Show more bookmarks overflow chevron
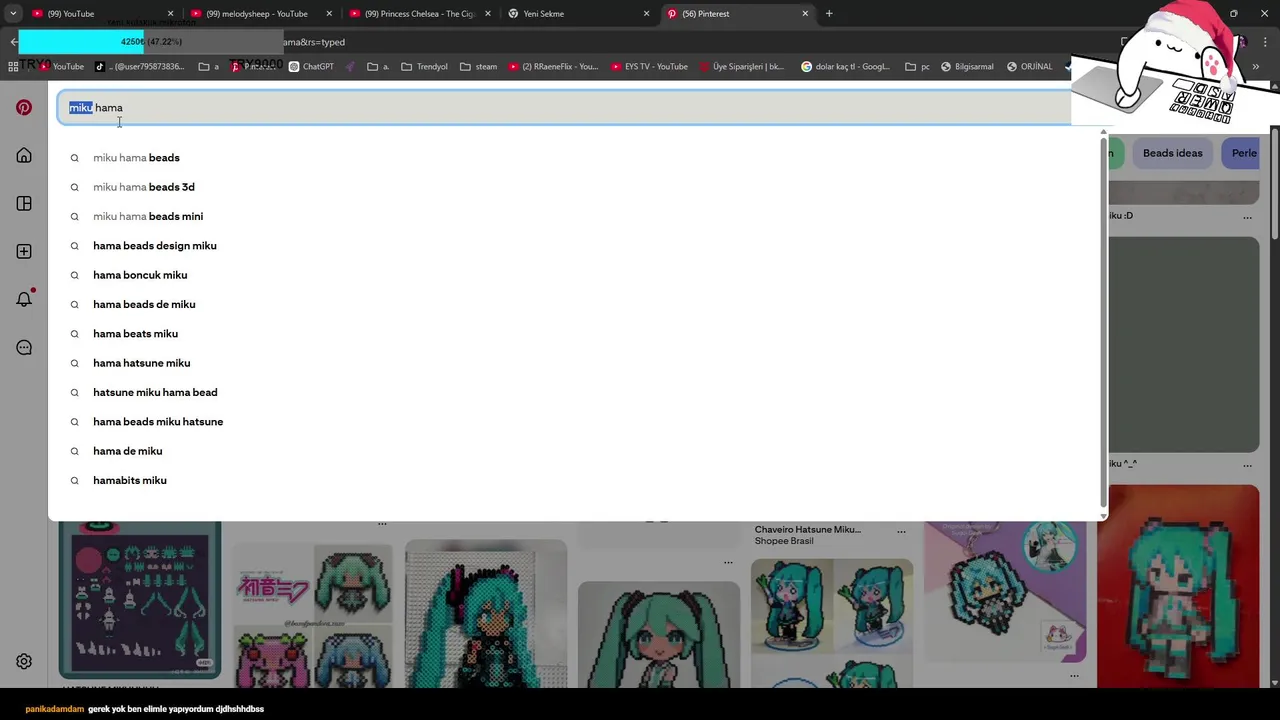Image resolution: width=1280 pixels, height=720 pixels. click(x=1256, y=66)
